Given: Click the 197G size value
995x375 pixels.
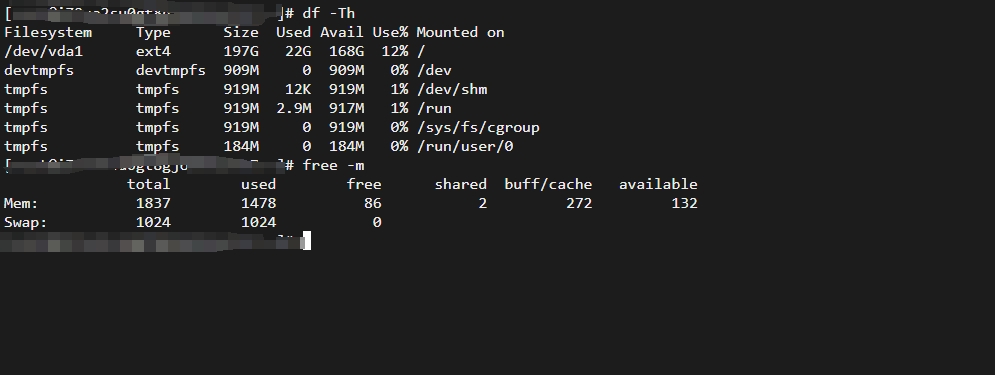Looking at the screenshot, I should [241, 51].
